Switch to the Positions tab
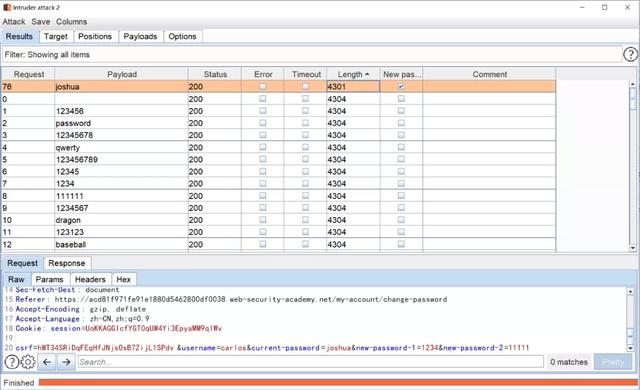Viewport: 640px width, 390px height. [x=95, y=36]
